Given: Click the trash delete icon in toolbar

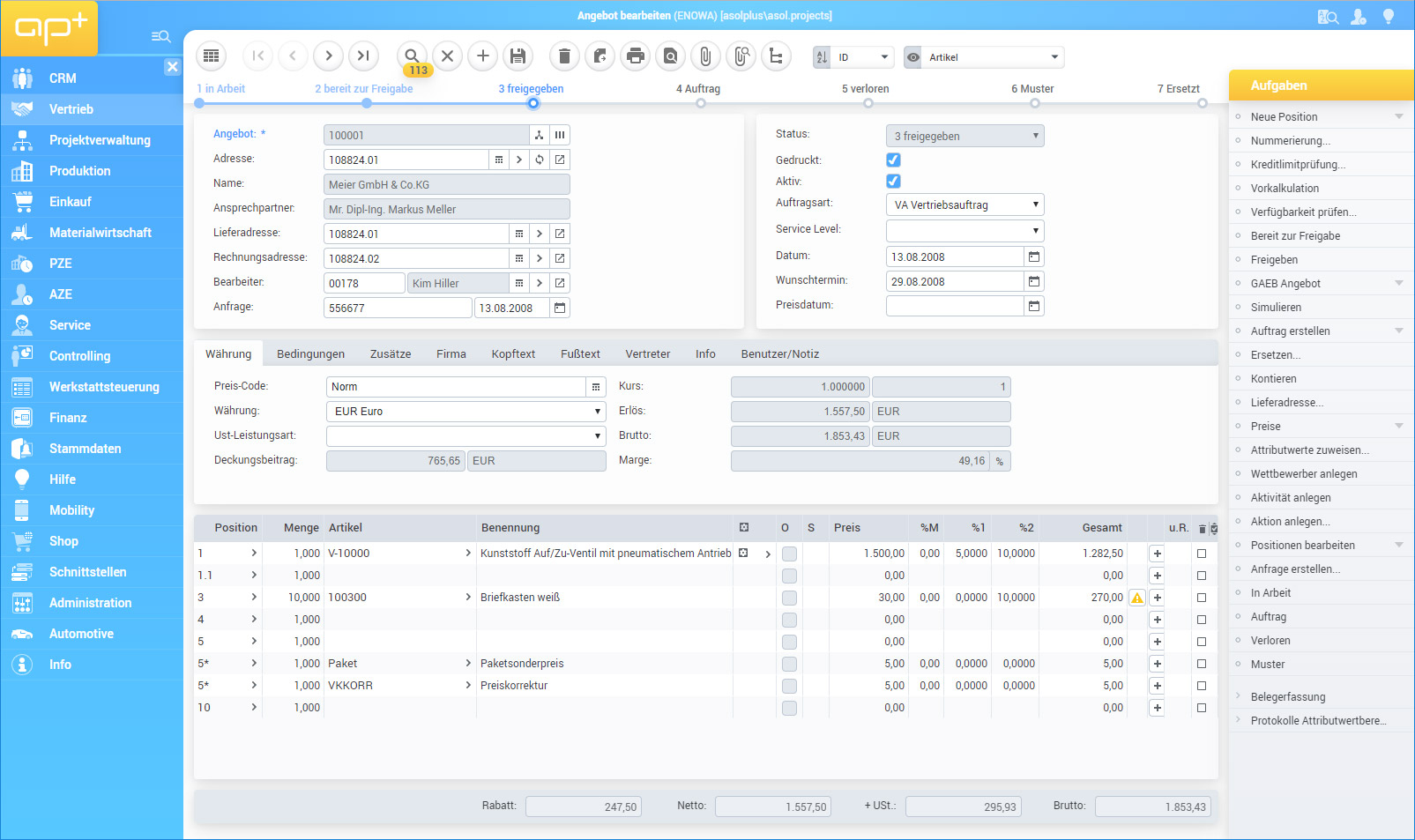Looking at the screenshot, I should 564,56.
